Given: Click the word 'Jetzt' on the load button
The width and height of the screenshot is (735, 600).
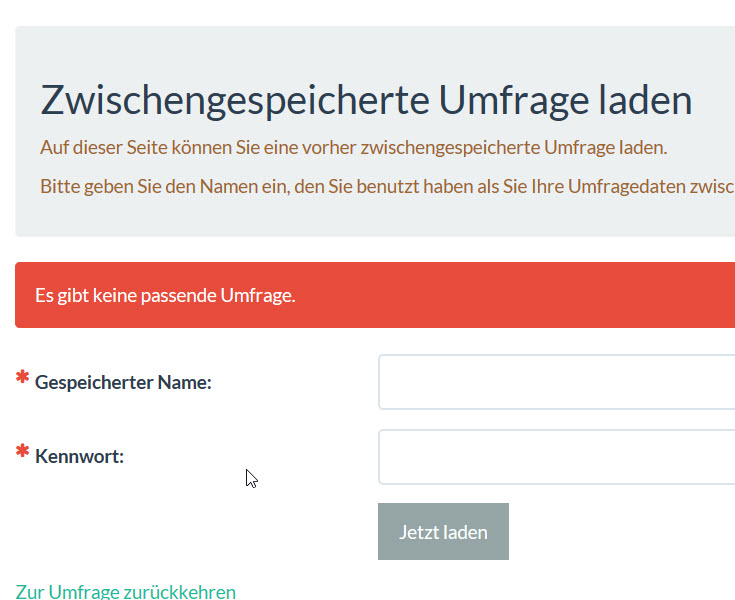Looking at the screenshot, I should point(416,532).
